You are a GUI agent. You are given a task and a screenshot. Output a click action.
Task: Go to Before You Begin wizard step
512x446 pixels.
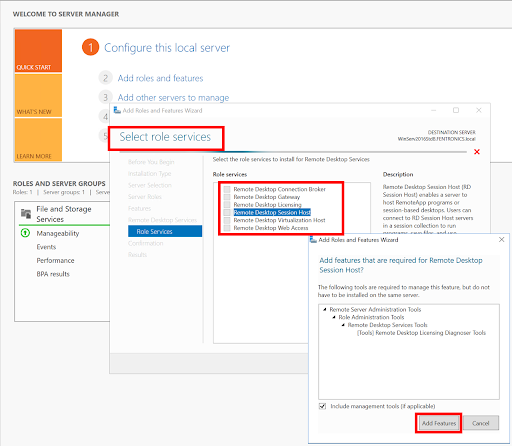pyautogui.click(x=151, y=162)
